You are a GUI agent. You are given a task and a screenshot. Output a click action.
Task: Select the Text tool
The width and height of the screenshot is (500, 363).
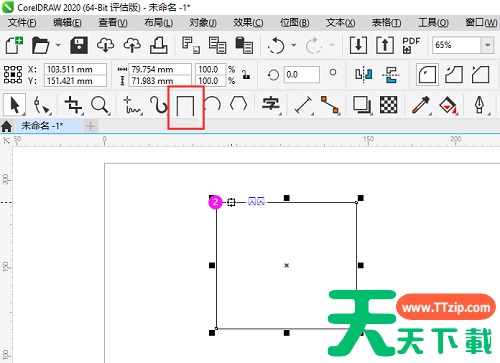pos(271,104)
